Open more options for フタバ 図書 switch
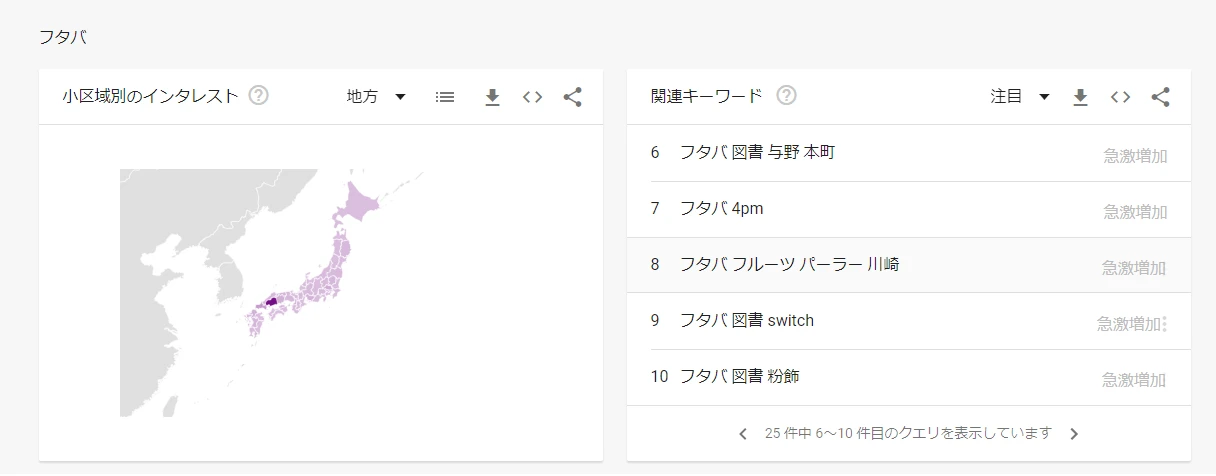Screen dimensions: 1216x476 [1165, 323]
